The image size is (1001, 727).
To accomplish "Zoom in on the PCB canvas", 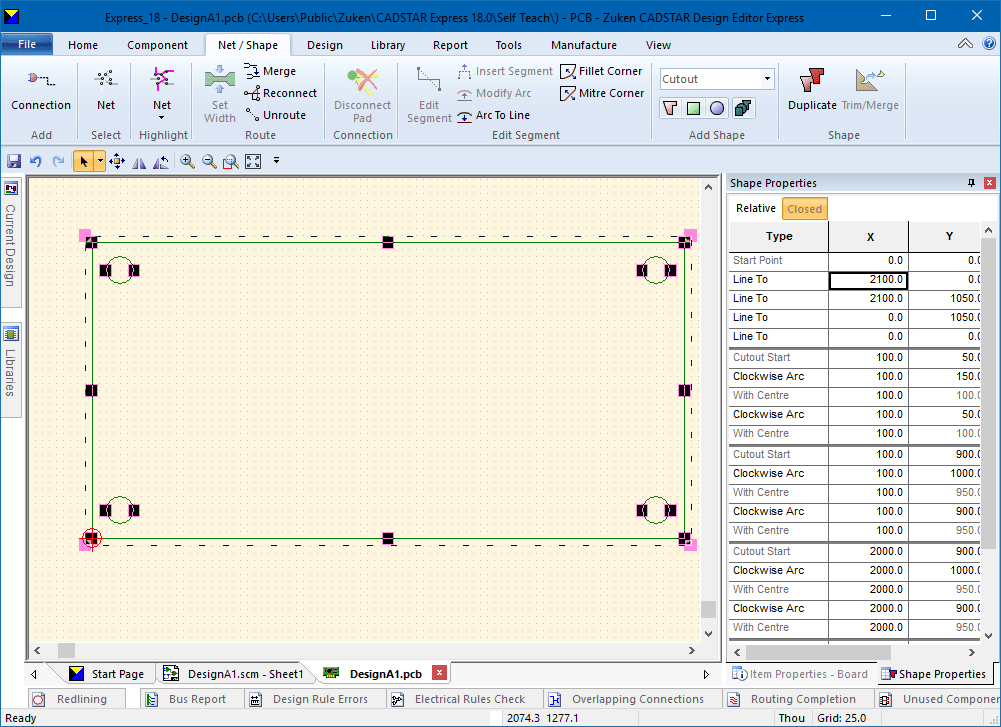I will point(187,161).
